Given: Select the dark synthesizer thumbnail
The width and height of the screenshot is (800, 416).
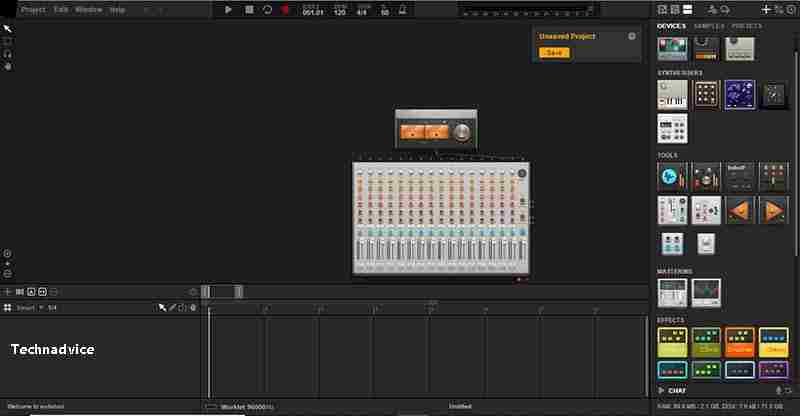Looking at the screenshot, I should coord(773,95).
